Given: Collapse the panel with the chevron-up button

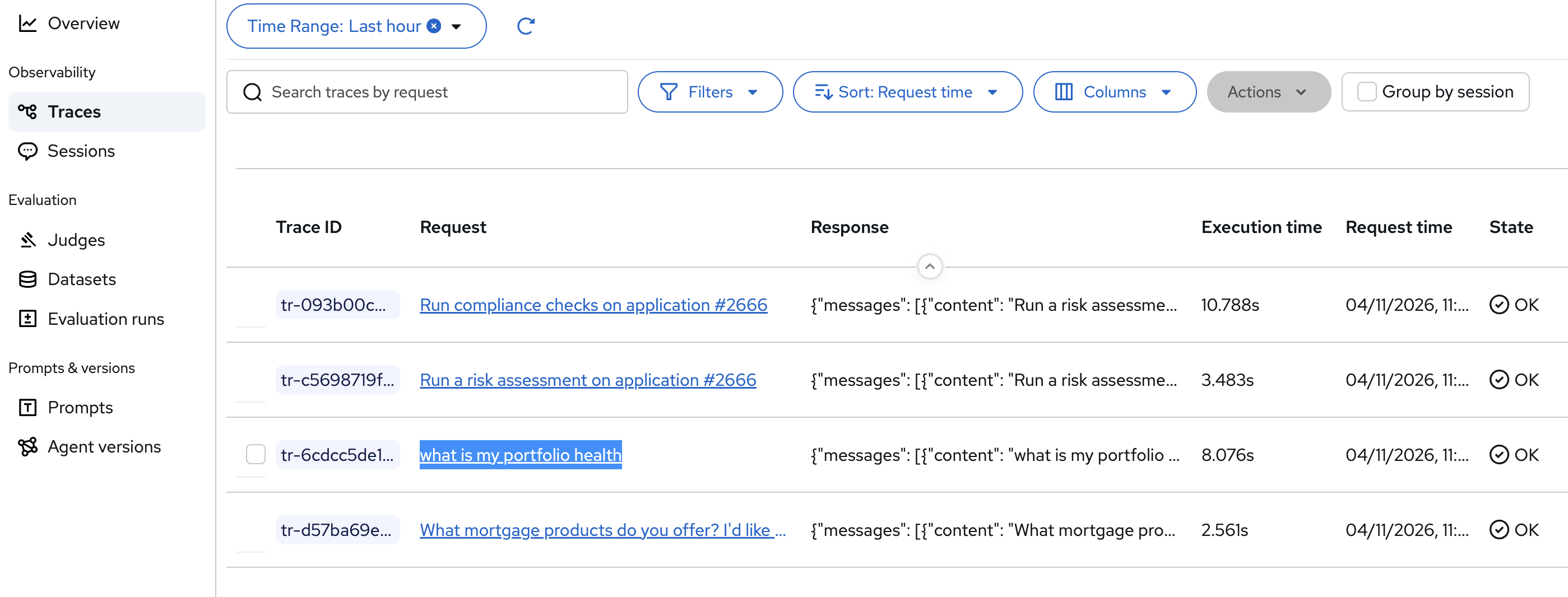Looking at the screenshot, I should click(x=930, y=267).
